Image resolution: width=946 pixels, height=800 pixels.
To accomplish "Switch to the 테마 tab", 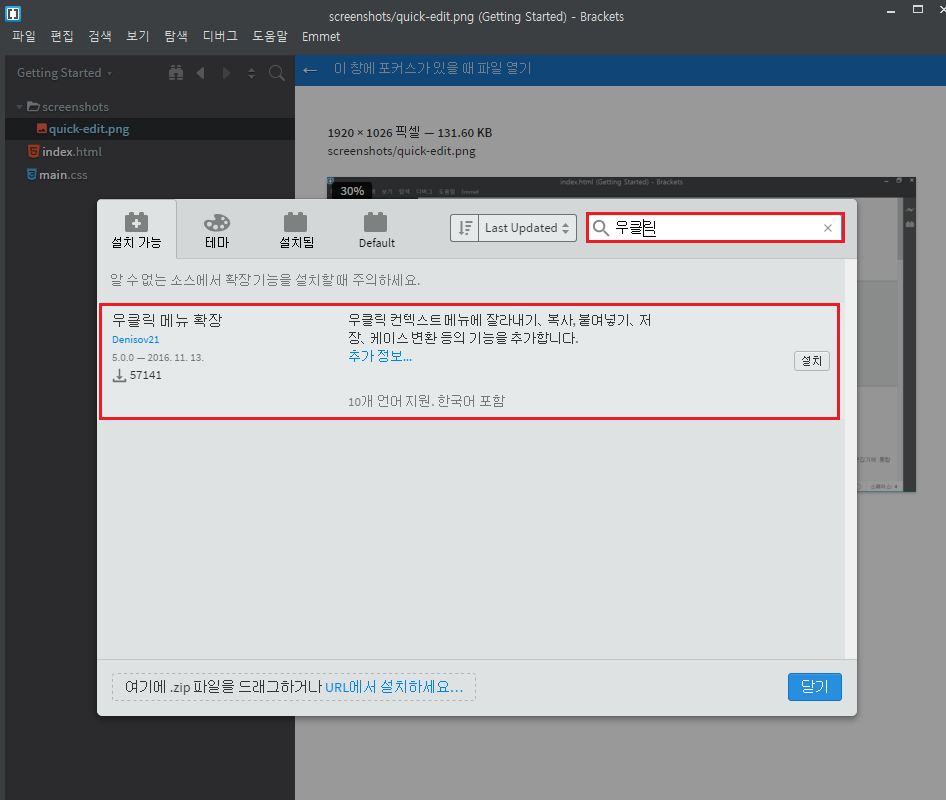I will point(217,230).
